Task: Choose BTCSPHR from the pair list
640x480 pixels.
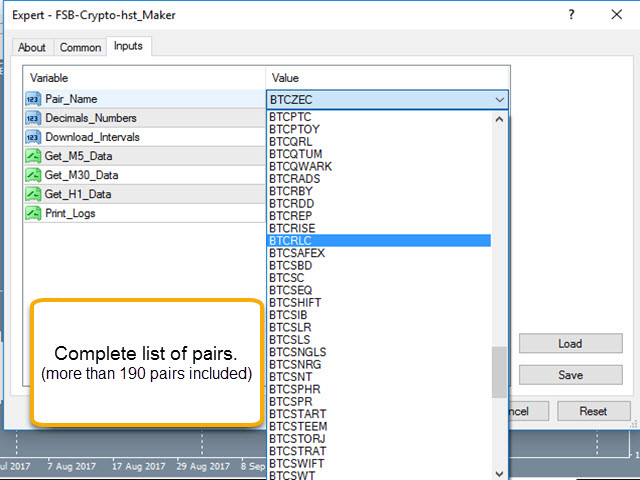Action: click(379, 389)
